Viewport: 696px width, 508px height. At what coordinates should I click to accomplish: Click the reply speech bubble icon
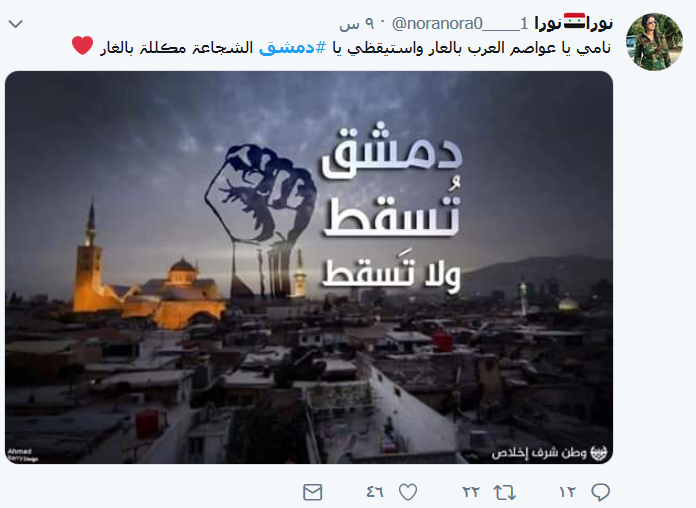coord(601,492)
